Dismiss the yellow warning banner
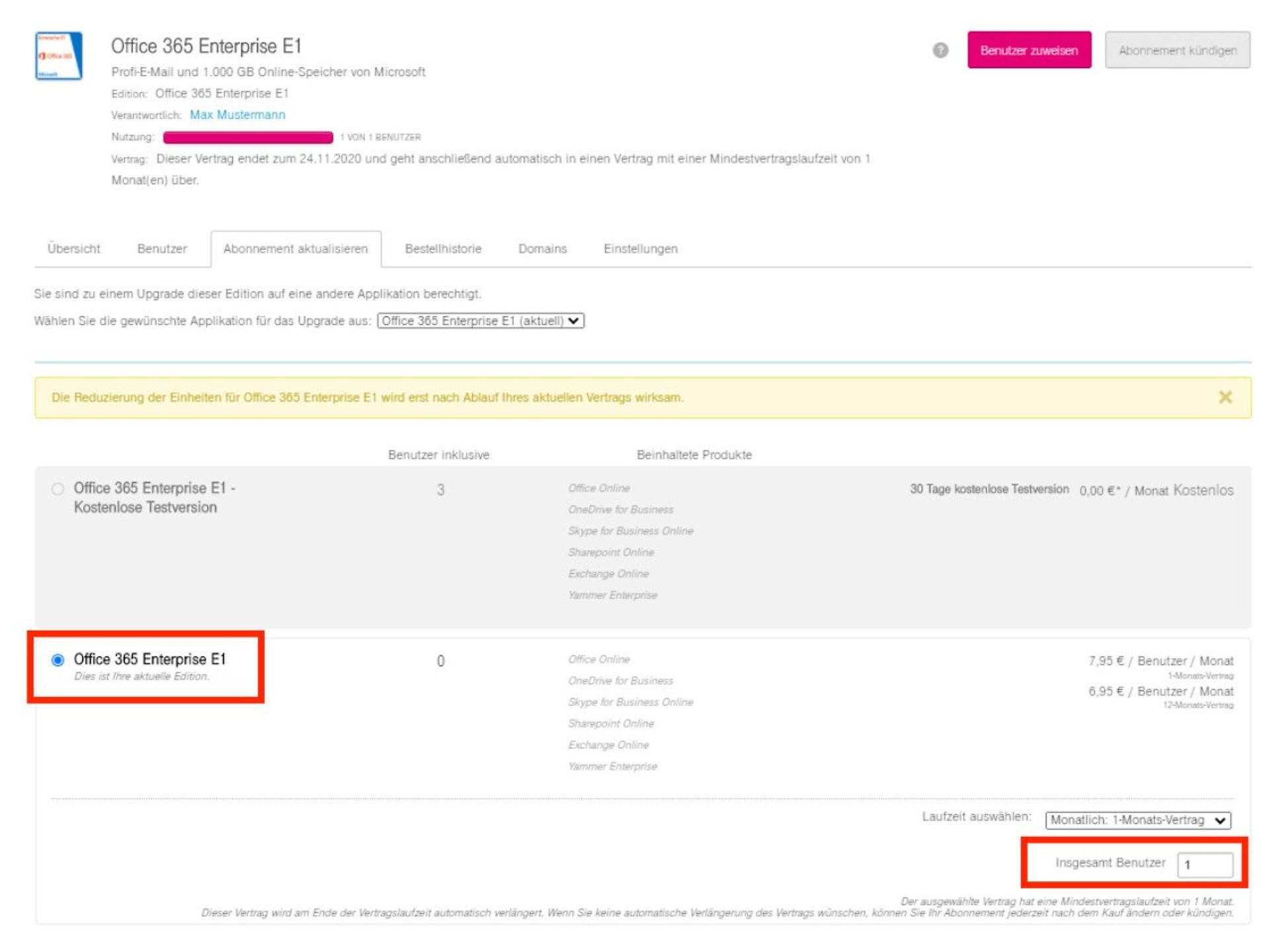Screen dimensions: 1270x952 (x=1225, y=397)
